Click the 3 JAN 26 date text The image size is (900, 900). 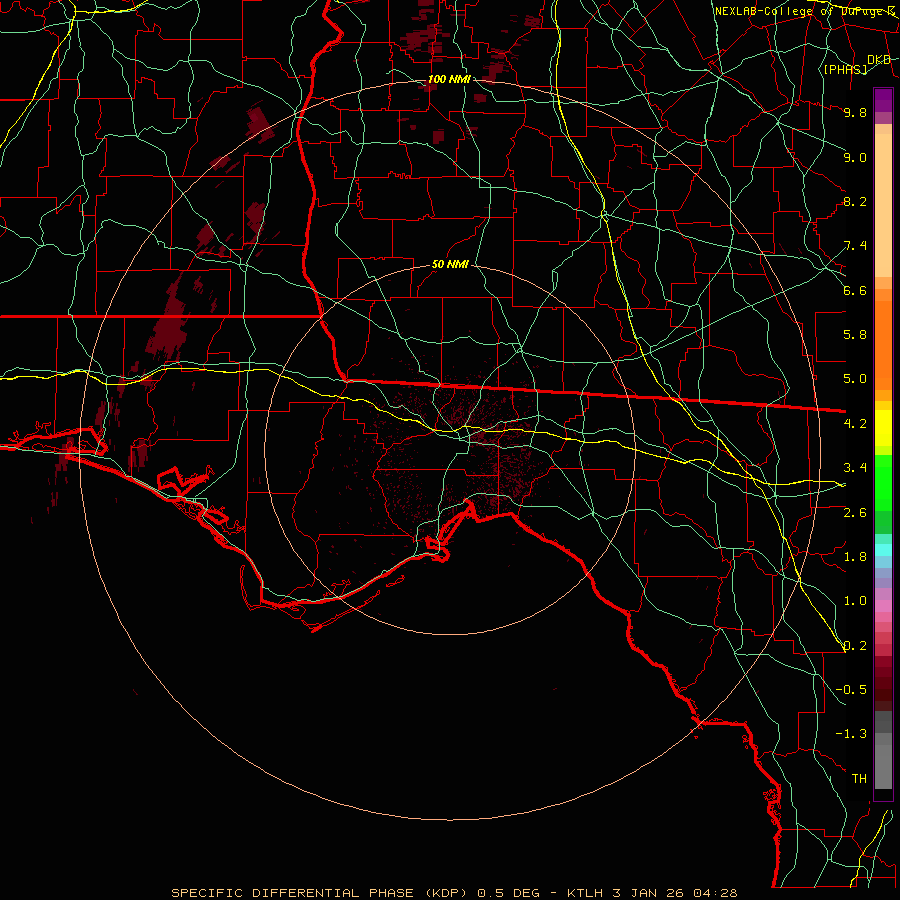click(648, 893)
